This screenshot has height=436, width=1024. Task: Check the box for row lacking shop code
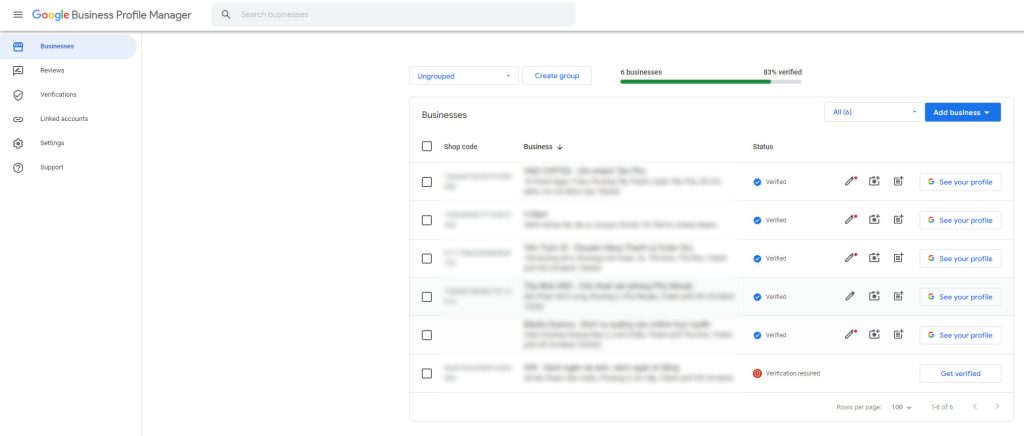[x=426, y=335]
